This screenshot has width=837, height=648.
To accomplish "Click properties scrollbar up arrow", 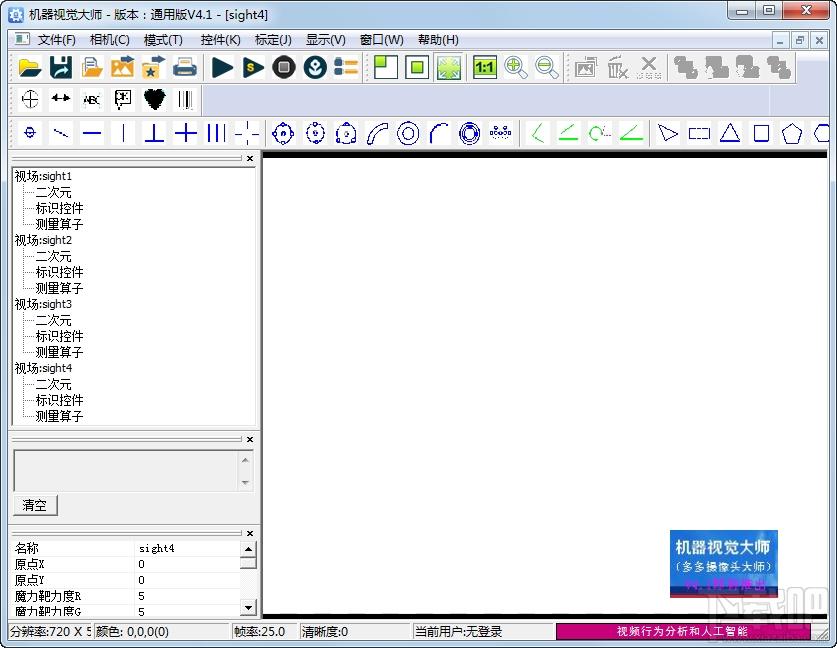I will point(248,549).
